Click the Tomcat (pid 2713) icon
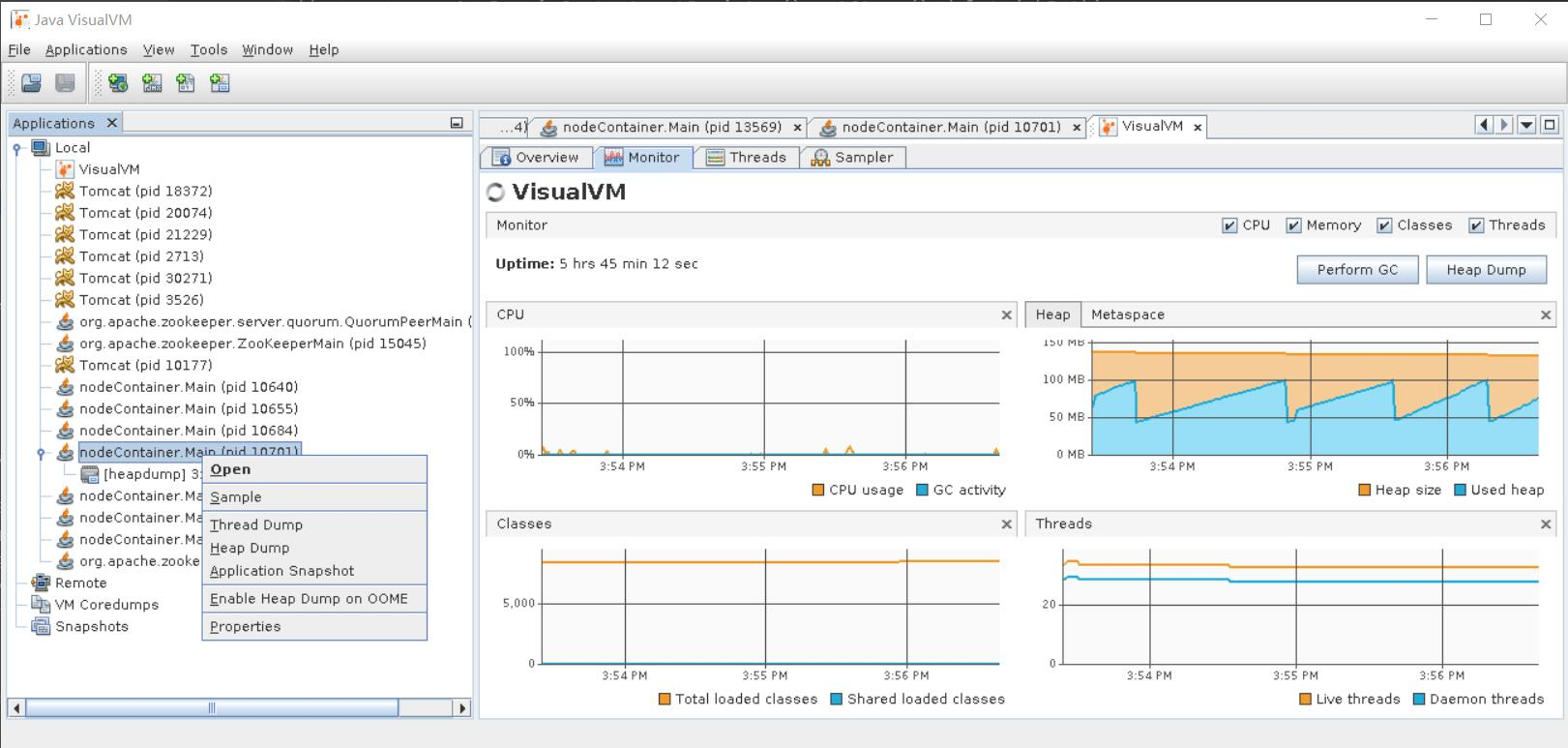 click(x=65, y=256)
